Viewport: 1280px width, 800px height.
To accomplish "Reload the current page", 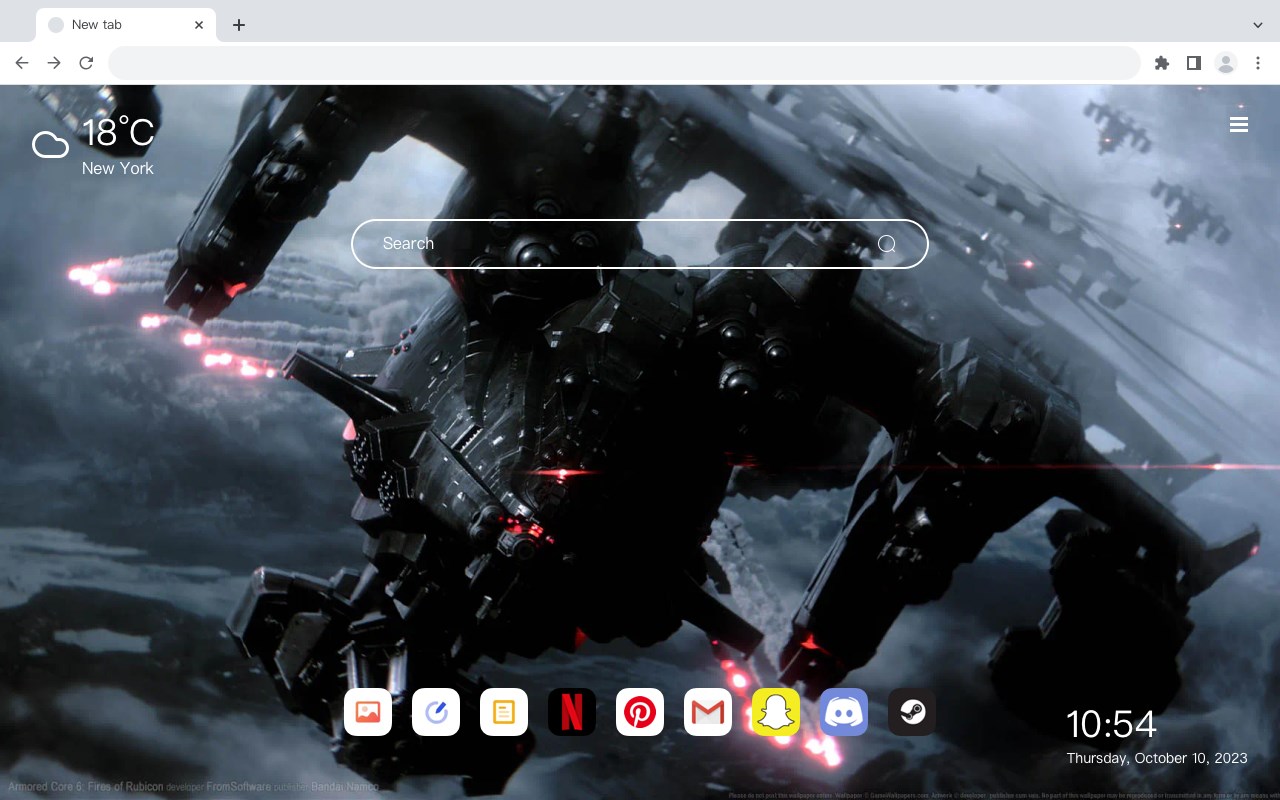I will [86, 63].
